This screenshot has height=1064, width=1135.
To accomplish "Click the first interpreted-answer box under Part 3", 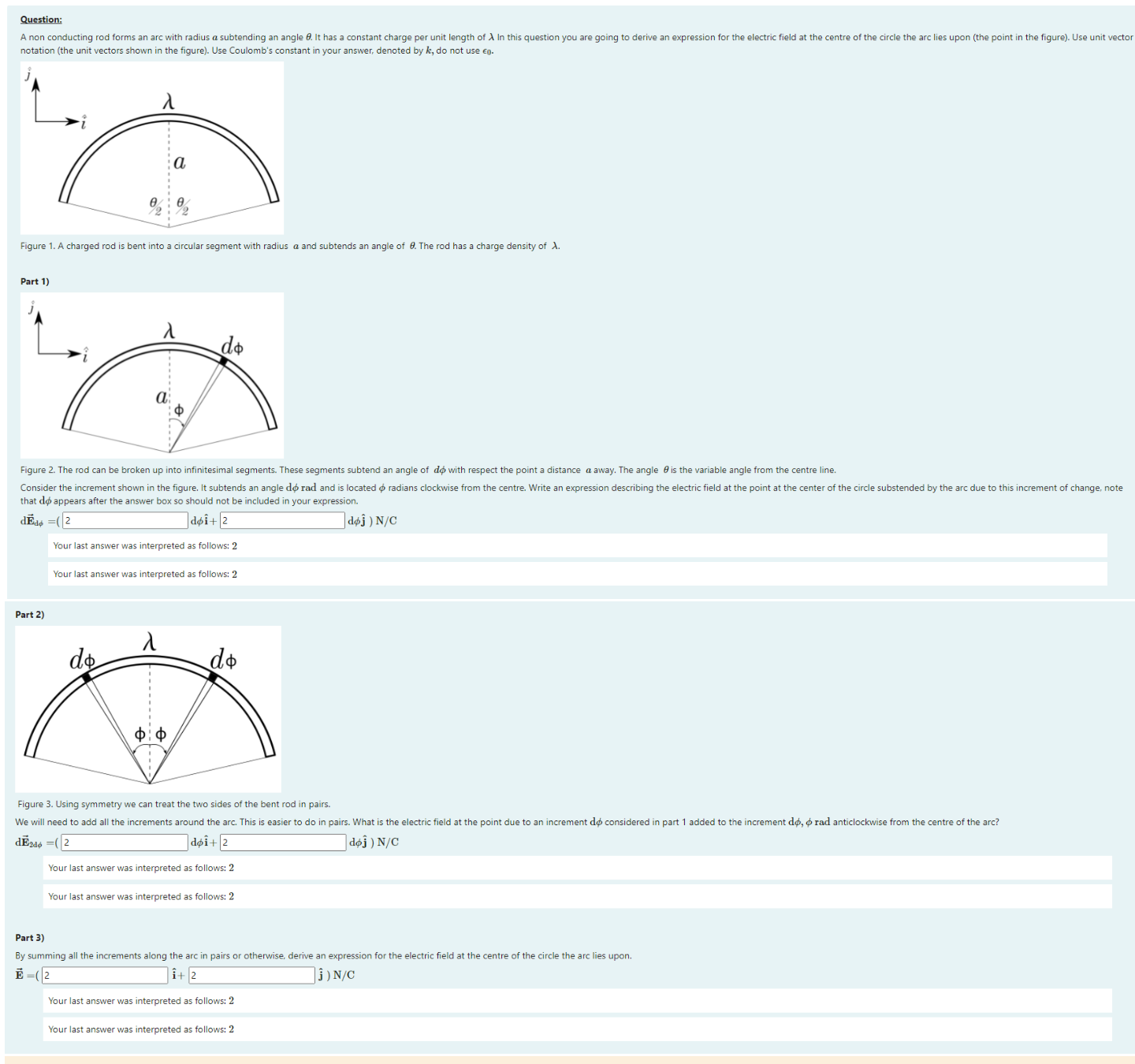I will (577, 1001).
